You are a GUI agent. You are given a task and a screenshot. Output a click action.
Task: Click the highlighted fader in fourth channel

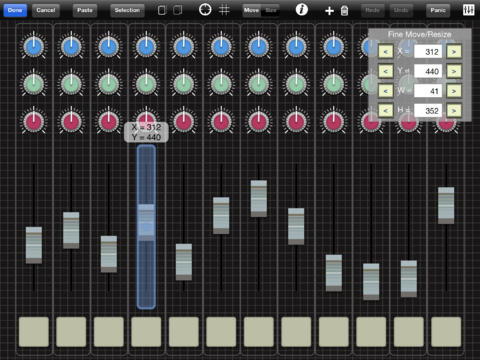click(146, 227)
